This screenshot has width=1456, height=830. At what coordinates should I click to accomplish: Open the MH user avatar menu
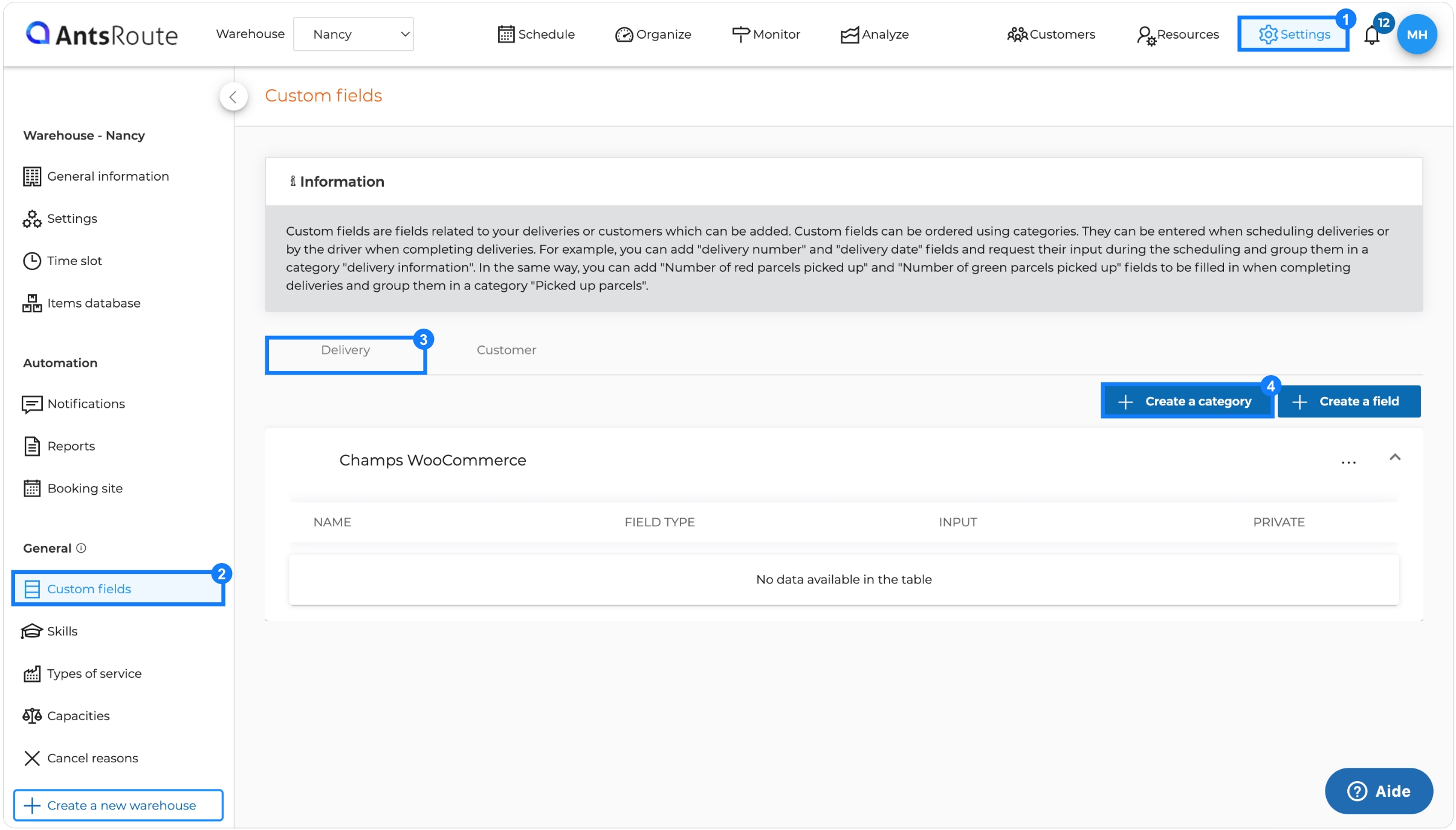tap(1417, 34)
